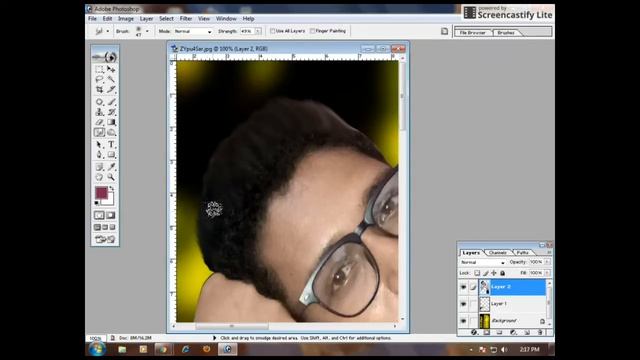This screenshot has width=640, height=360.
Task: Toggle lock all padlock icon
Action: pyautogui.click(x=502, y=273)
